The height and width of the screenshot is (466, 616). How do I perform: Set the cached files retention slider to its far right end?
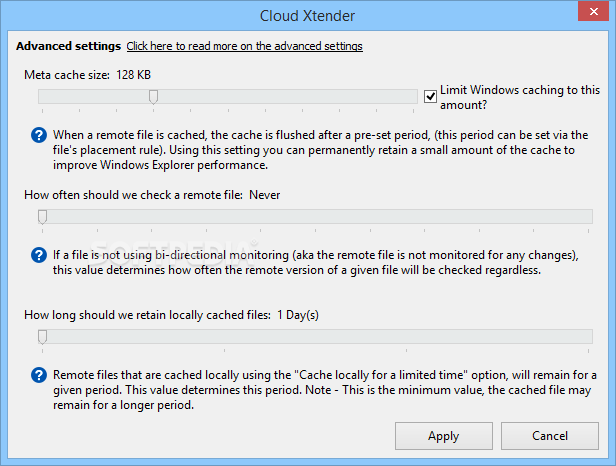588,337
